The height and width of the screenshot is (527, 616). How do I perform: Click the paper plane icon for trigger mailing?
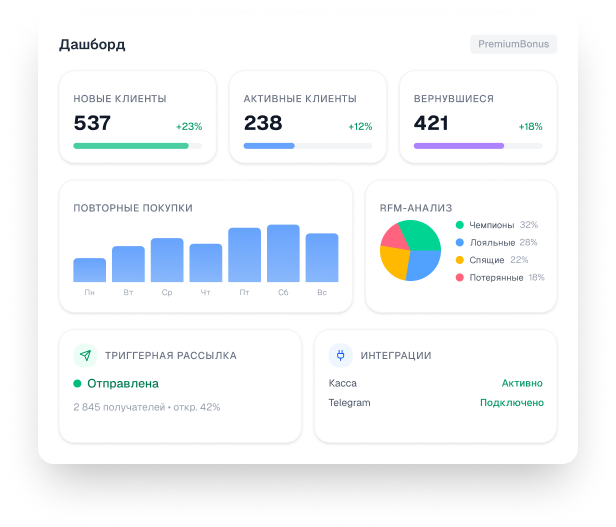coord(85,355)
